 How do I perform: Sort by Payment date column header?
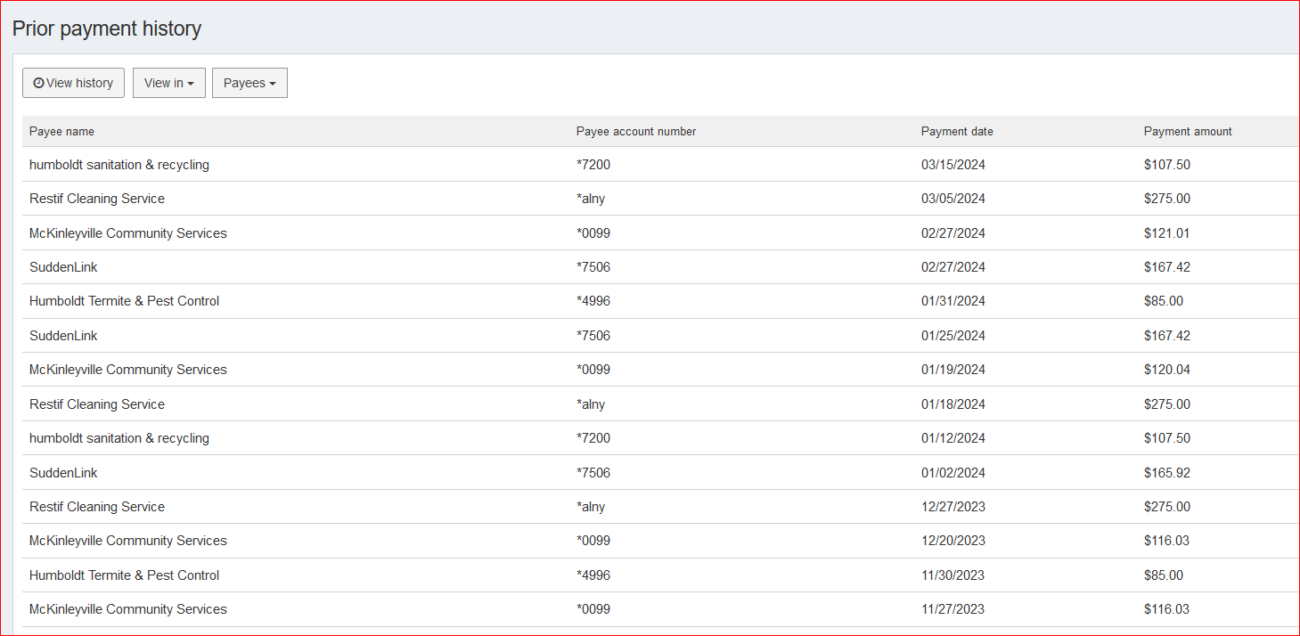tap(957, 131)
